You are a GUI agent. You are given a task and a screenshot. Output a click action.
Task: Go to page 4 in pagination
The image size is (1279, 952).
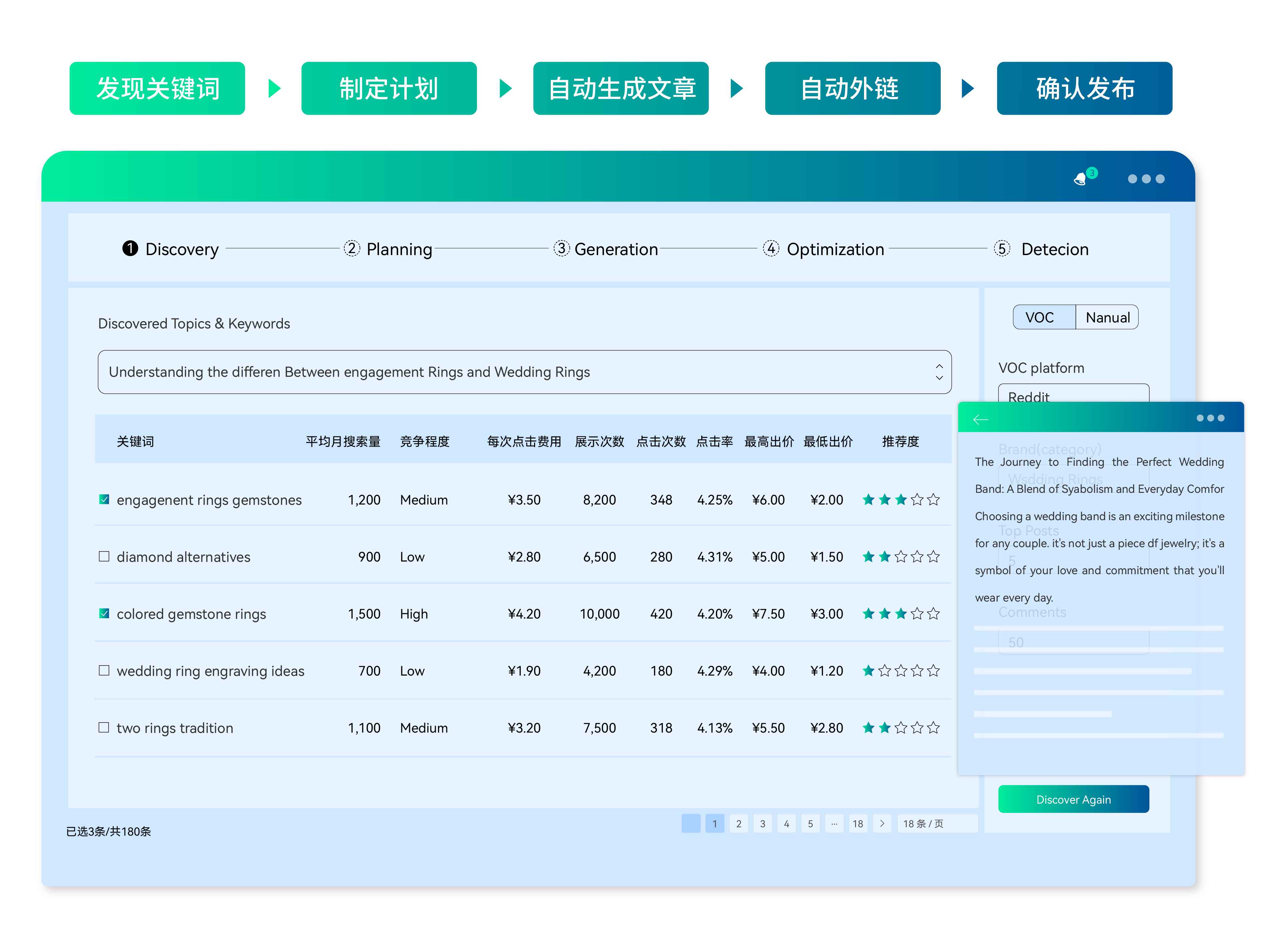coord(786,824)
